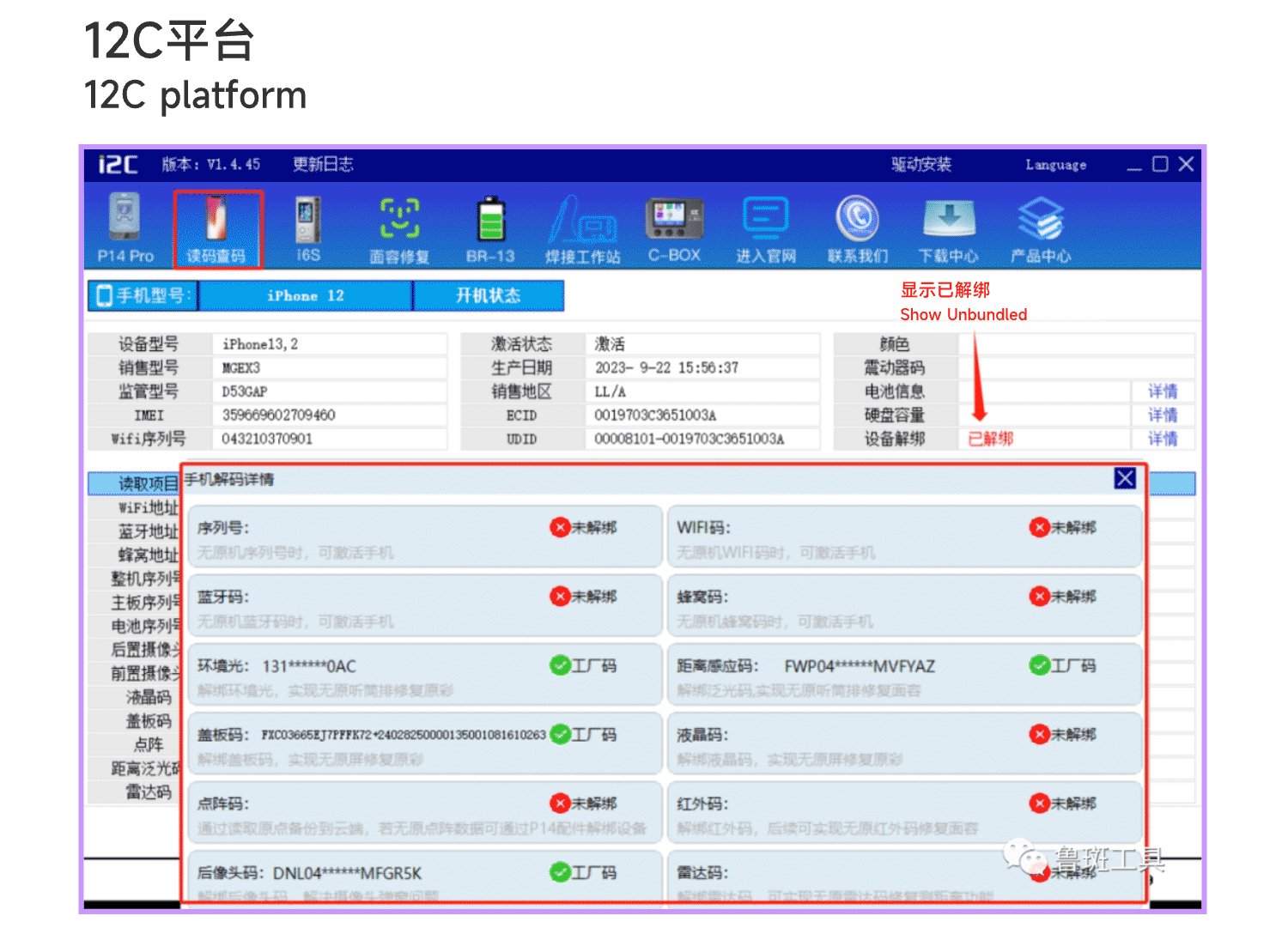Select 蓝牙地址 in the read list

click(x=148, y=532)
